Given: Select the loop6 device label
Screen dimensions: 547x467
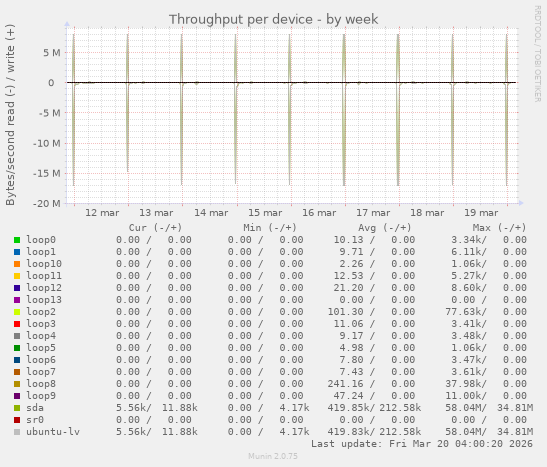Looking at the screenshot, I should [41, 360].
